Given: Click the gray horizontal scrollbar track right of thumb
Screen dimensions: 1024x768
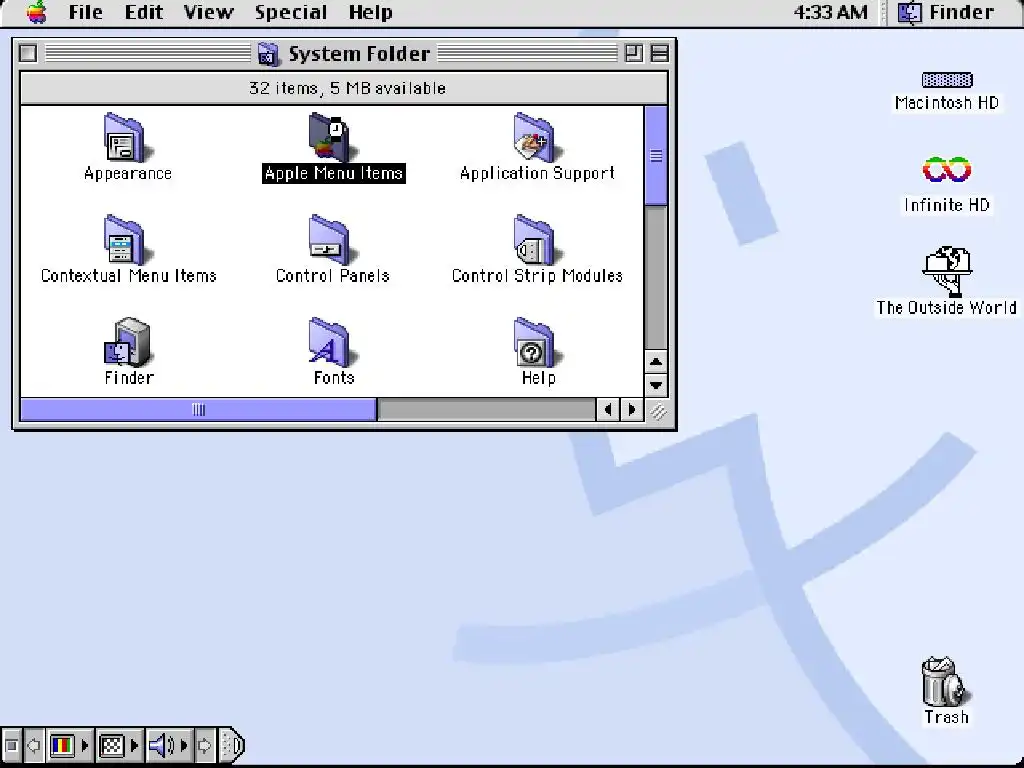Looking at the screenshot, I should [x=487, y=409].
